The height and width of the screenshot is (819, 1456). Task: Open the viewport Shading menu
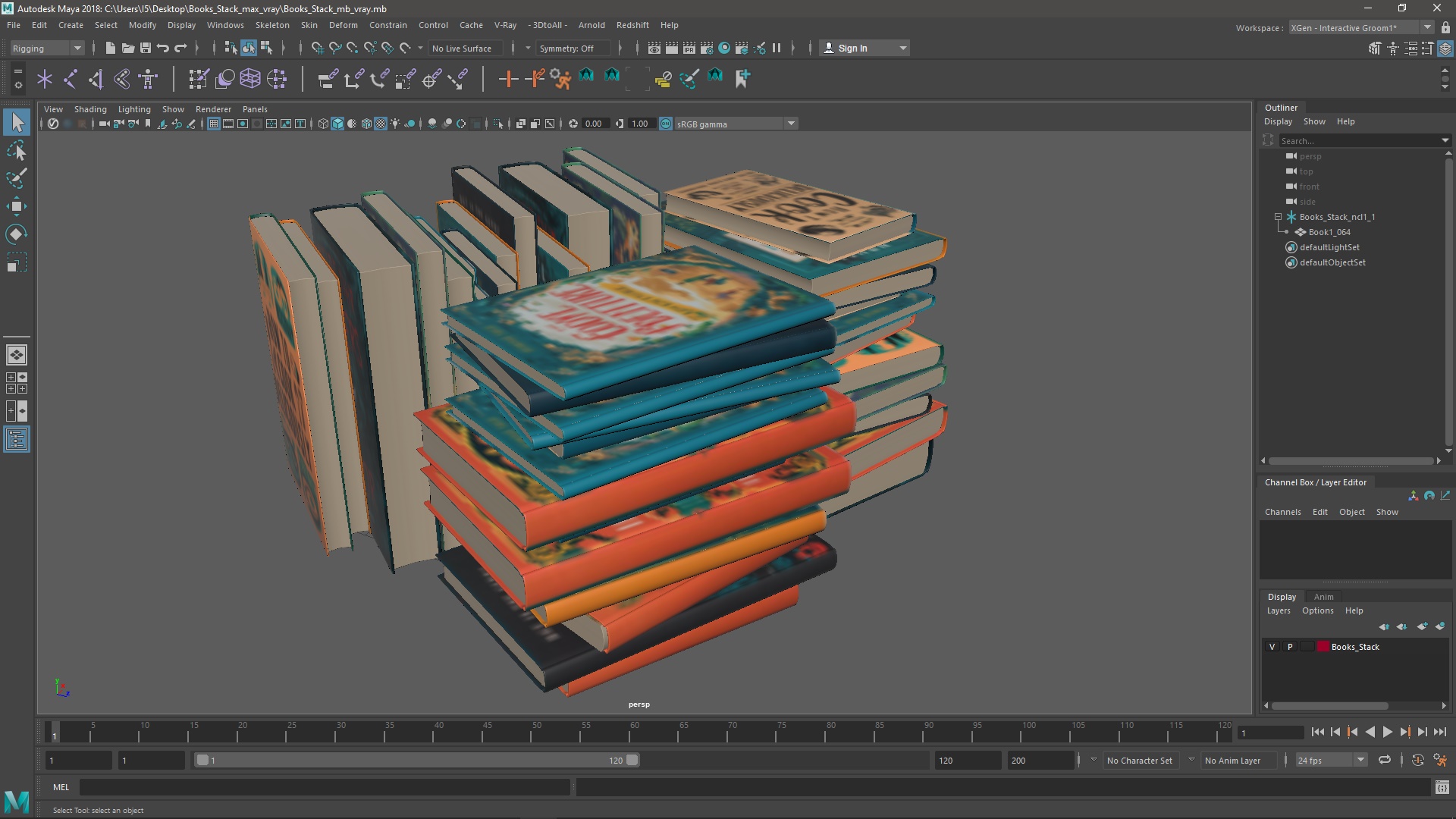coord(90,109)
